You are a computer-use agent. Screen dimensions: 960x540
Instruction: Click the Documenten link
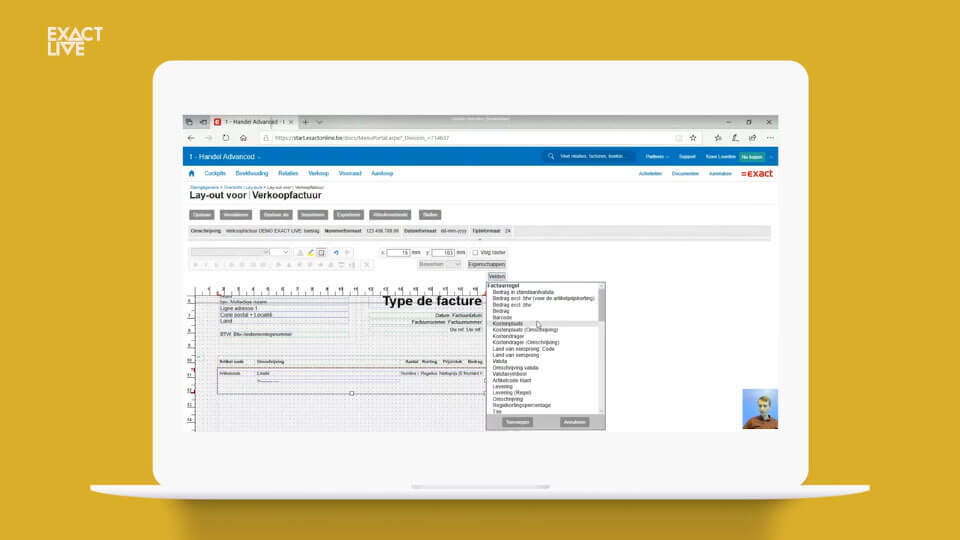pyautogui.click(x=685, y=174)
